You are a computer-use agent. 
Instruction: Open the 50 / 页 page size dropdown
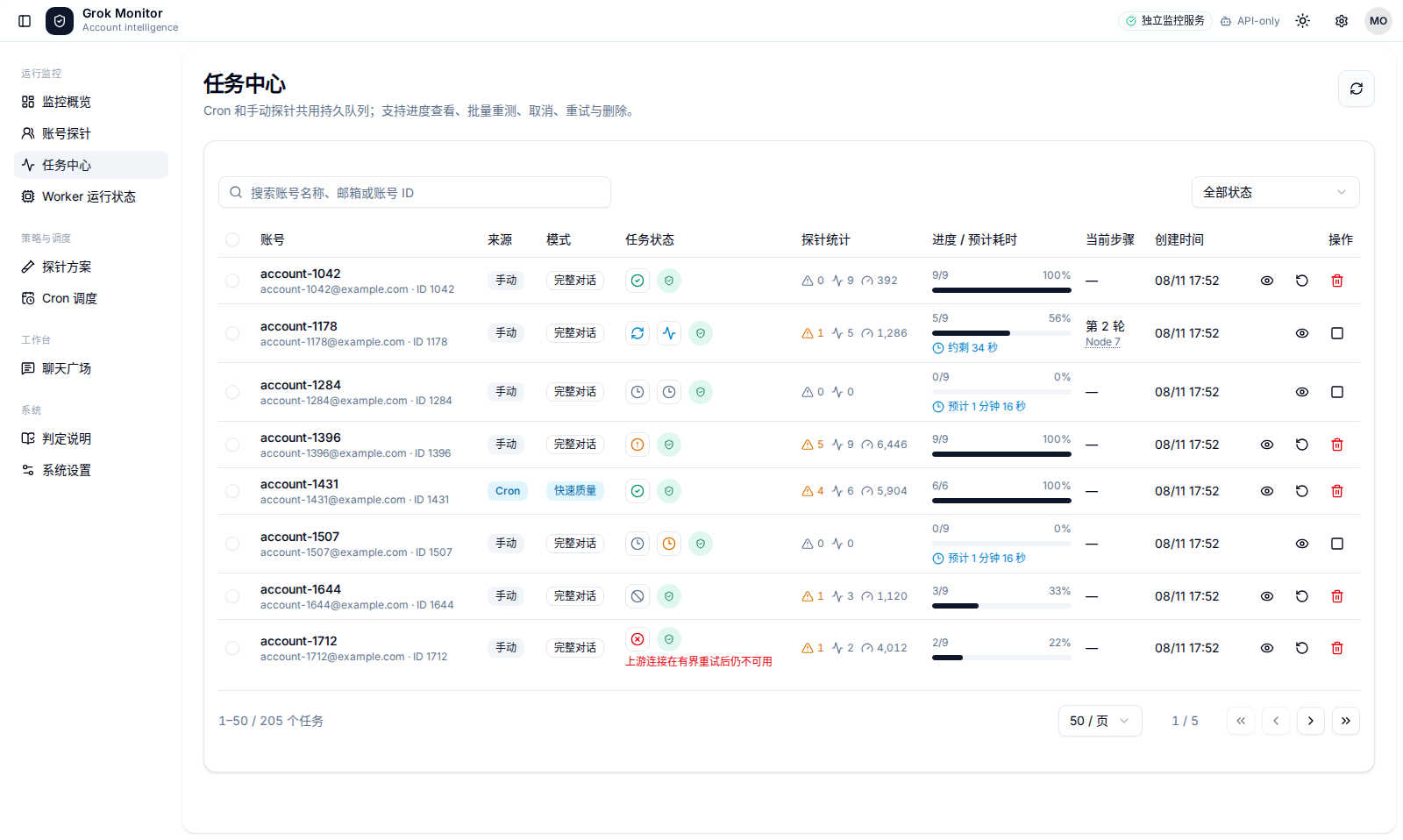pyautogui.click(x=1100, y=721)
